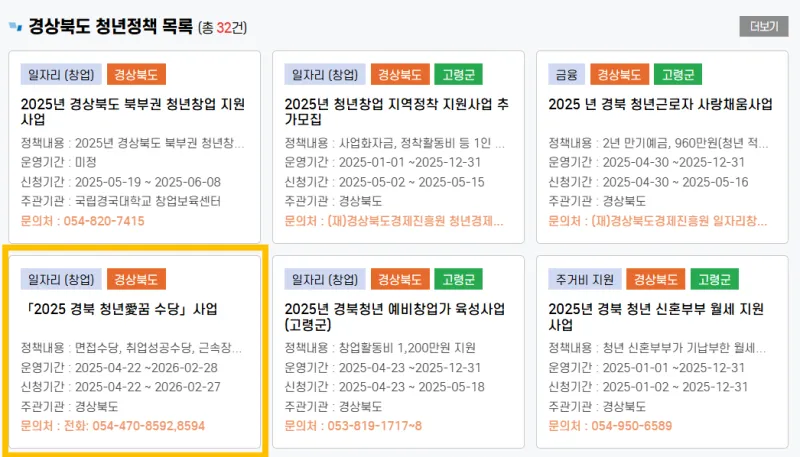Click the blue bullet icon before 경상북도 청년정책 목록
The height and width of the screenshot is (457, 800).
[15, 27]
